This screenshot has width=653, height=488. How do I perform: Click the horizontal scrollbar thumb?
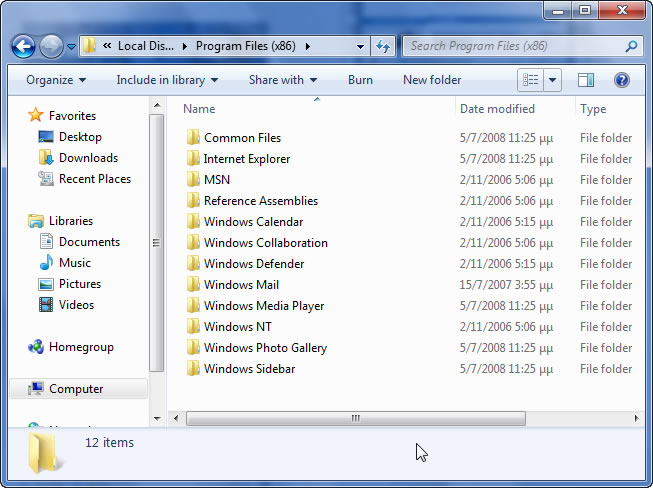[354, 419]
